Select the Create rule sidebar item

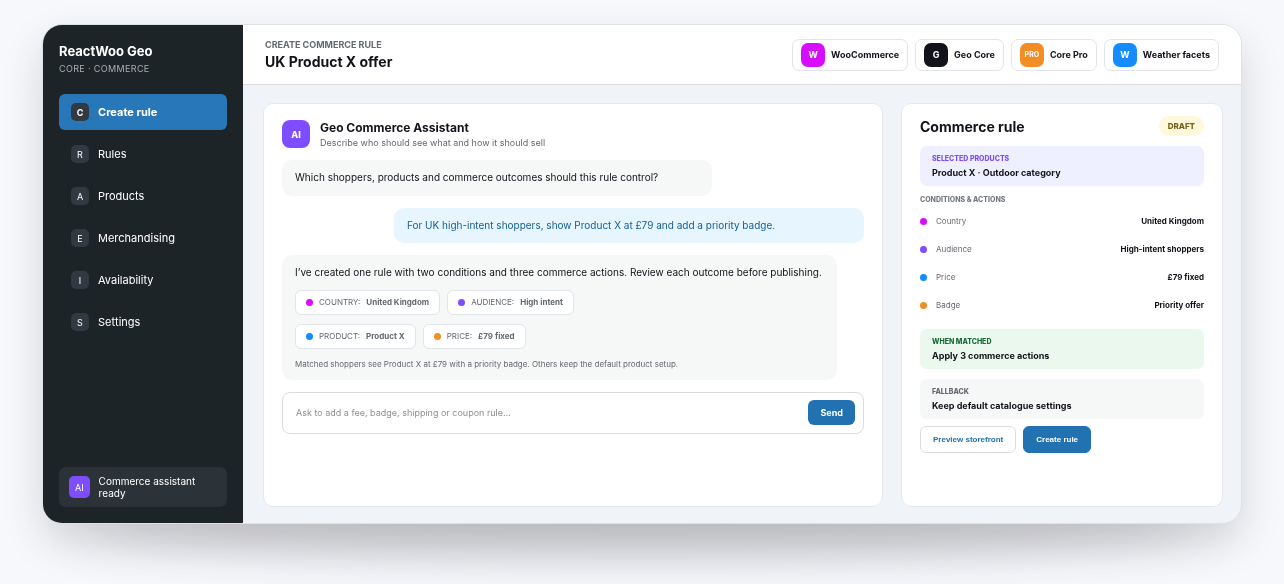pos(143,112)
